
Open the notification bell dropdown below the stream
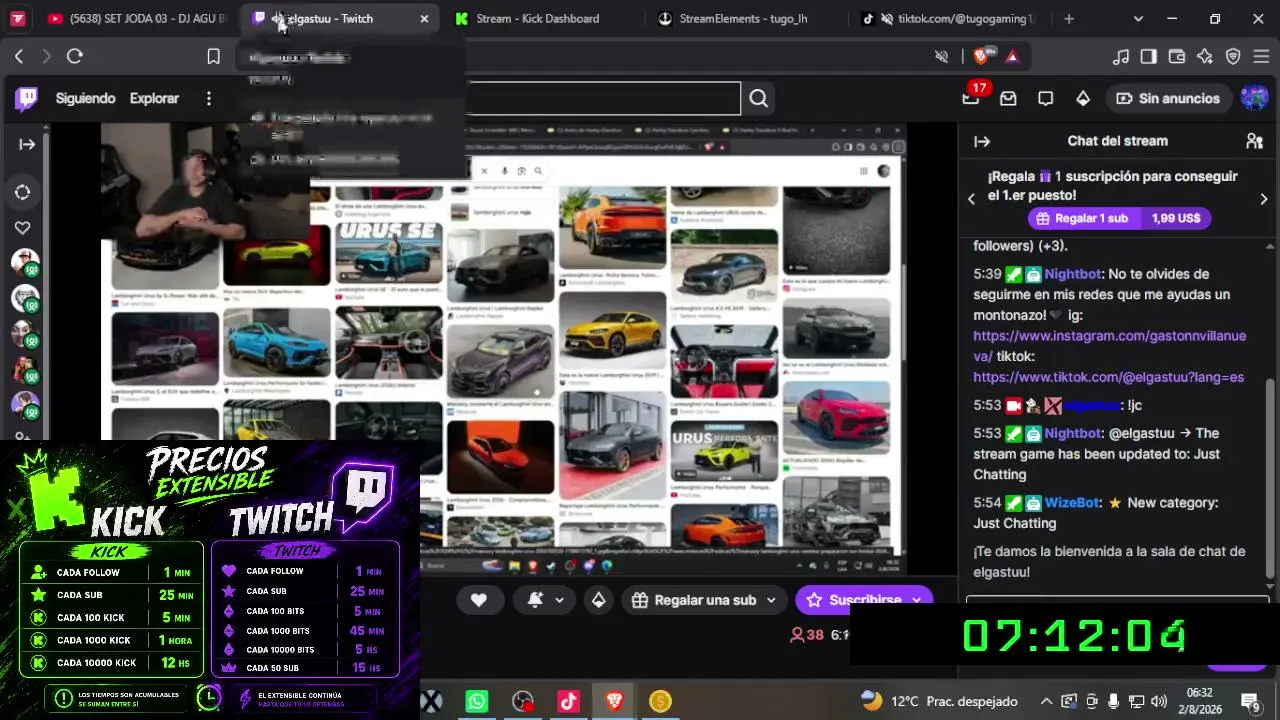coord(546,600)
